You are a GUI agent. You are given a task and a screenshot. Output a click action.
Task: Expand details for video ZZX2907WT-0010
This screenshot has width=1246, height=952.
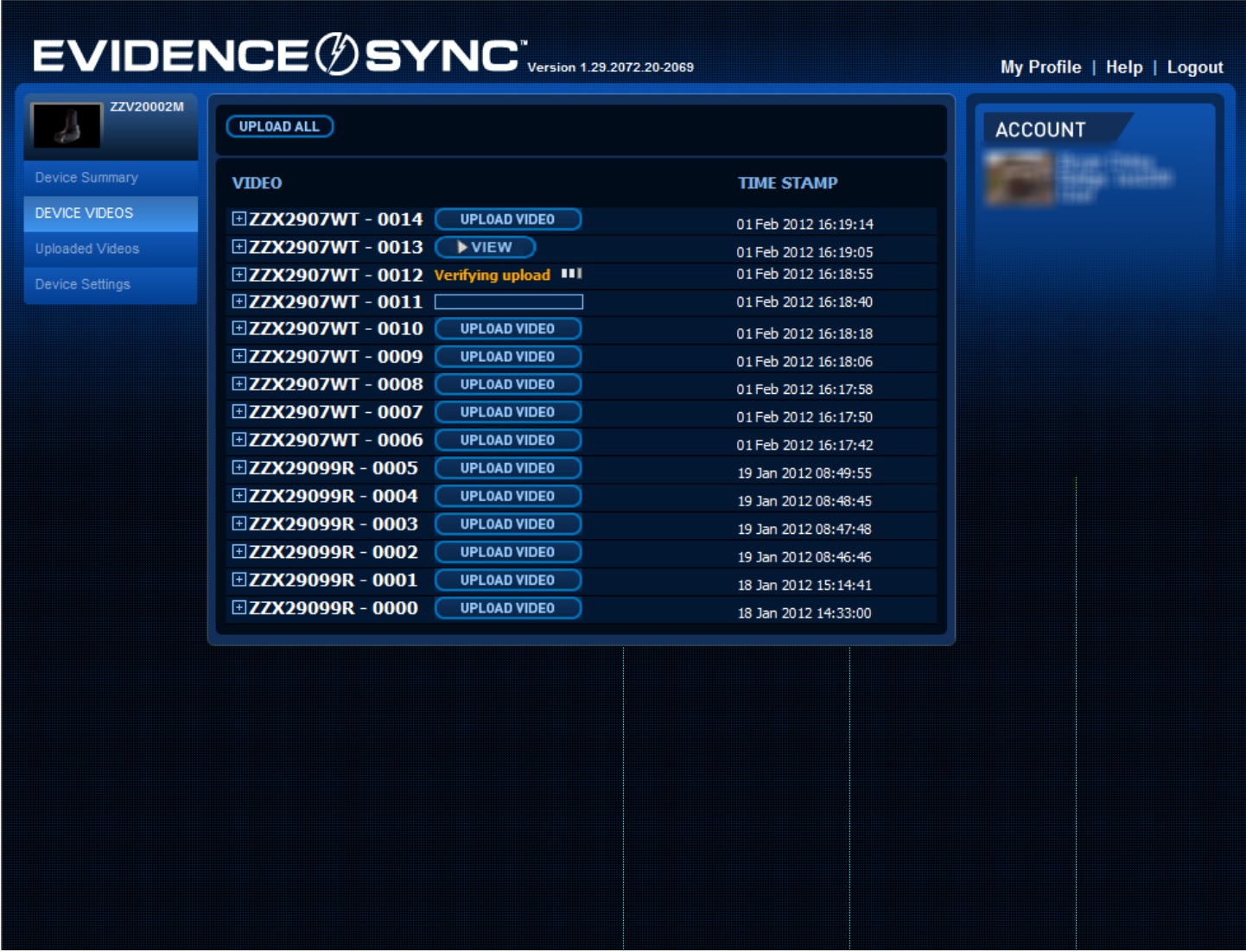(238, 329)
